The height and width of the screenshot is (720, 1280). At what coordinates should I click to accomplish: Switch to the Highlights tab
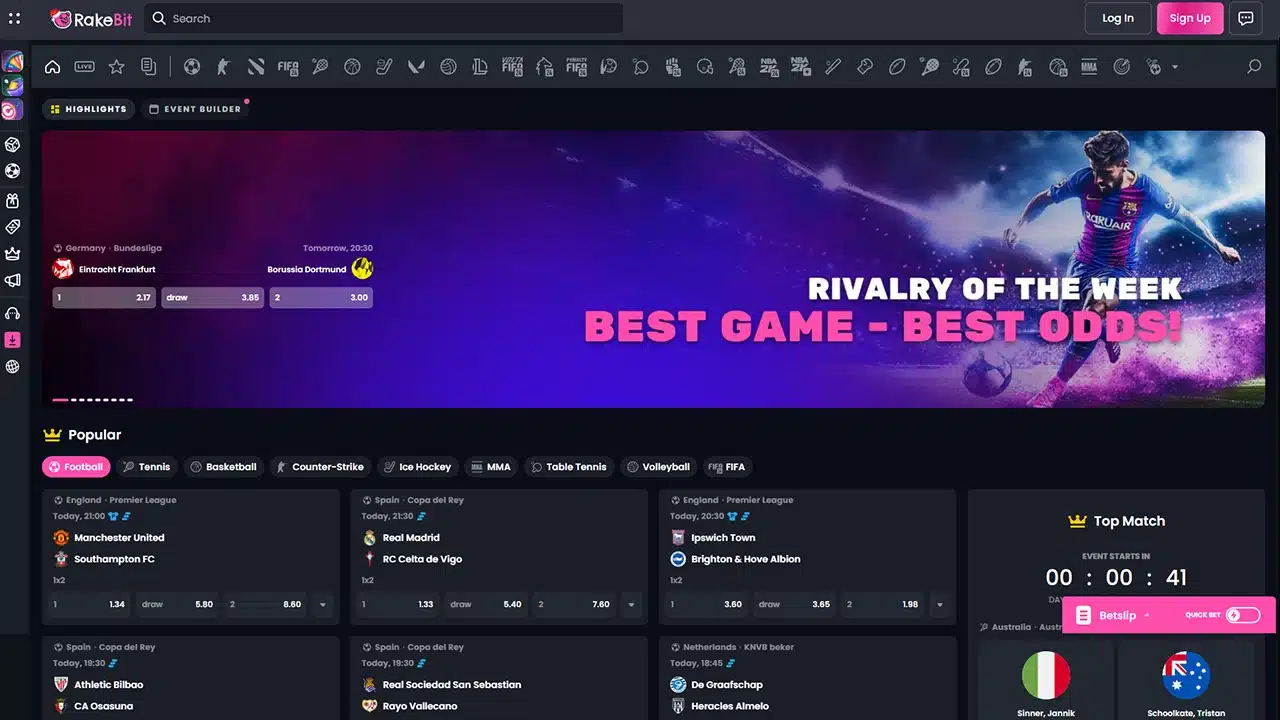[x=88, y=109]
